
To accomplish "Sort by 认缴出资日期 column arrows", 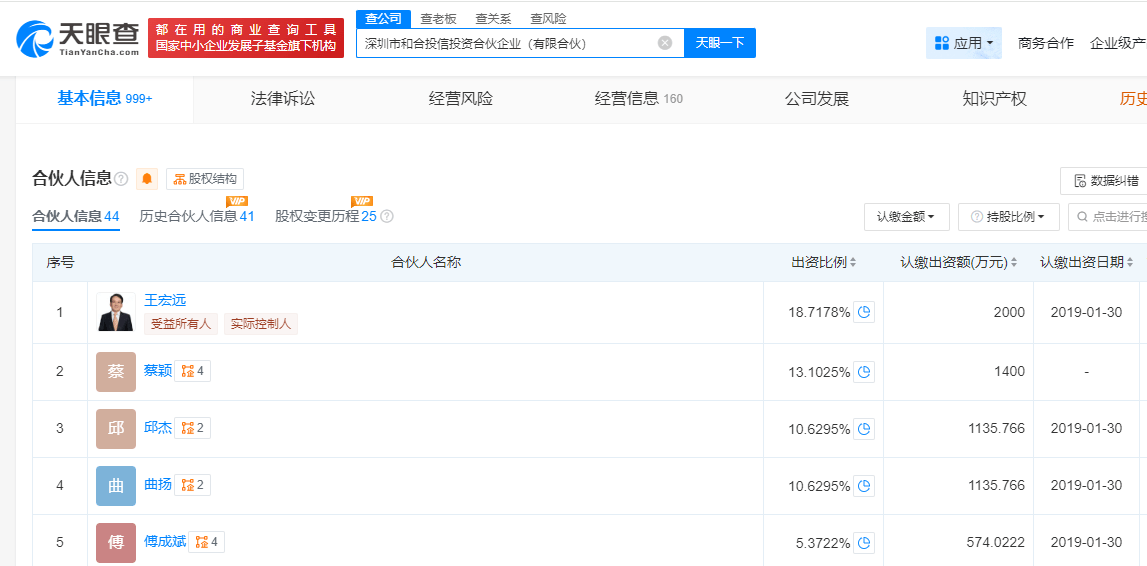I will [1130, 263].
